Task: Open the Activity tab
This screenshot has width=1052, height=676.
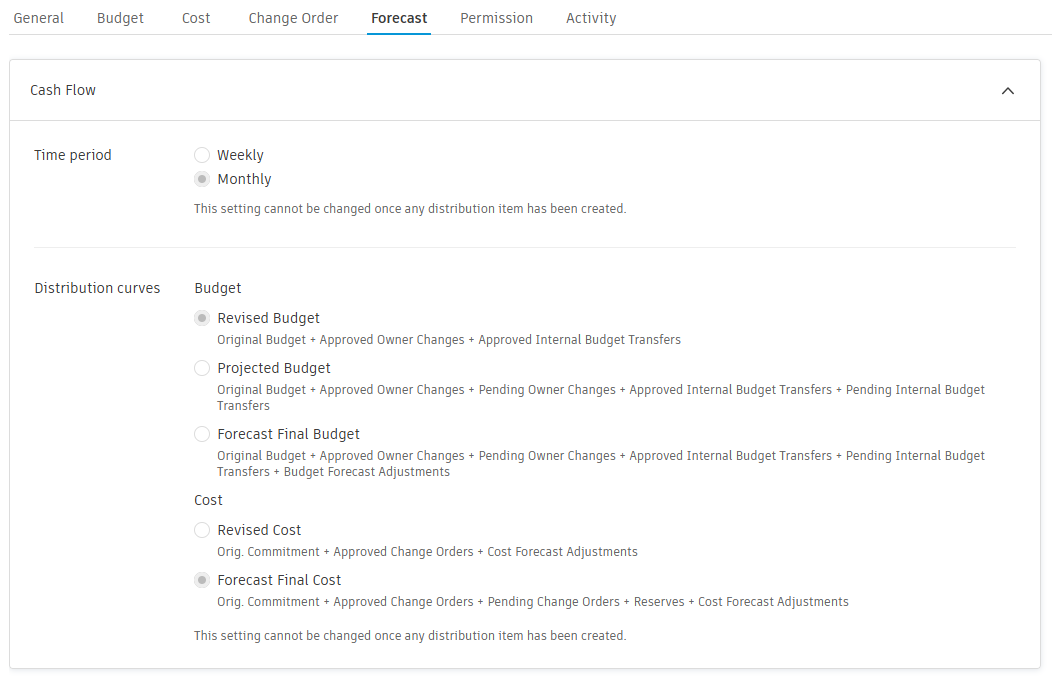Action: pos(591,18)
